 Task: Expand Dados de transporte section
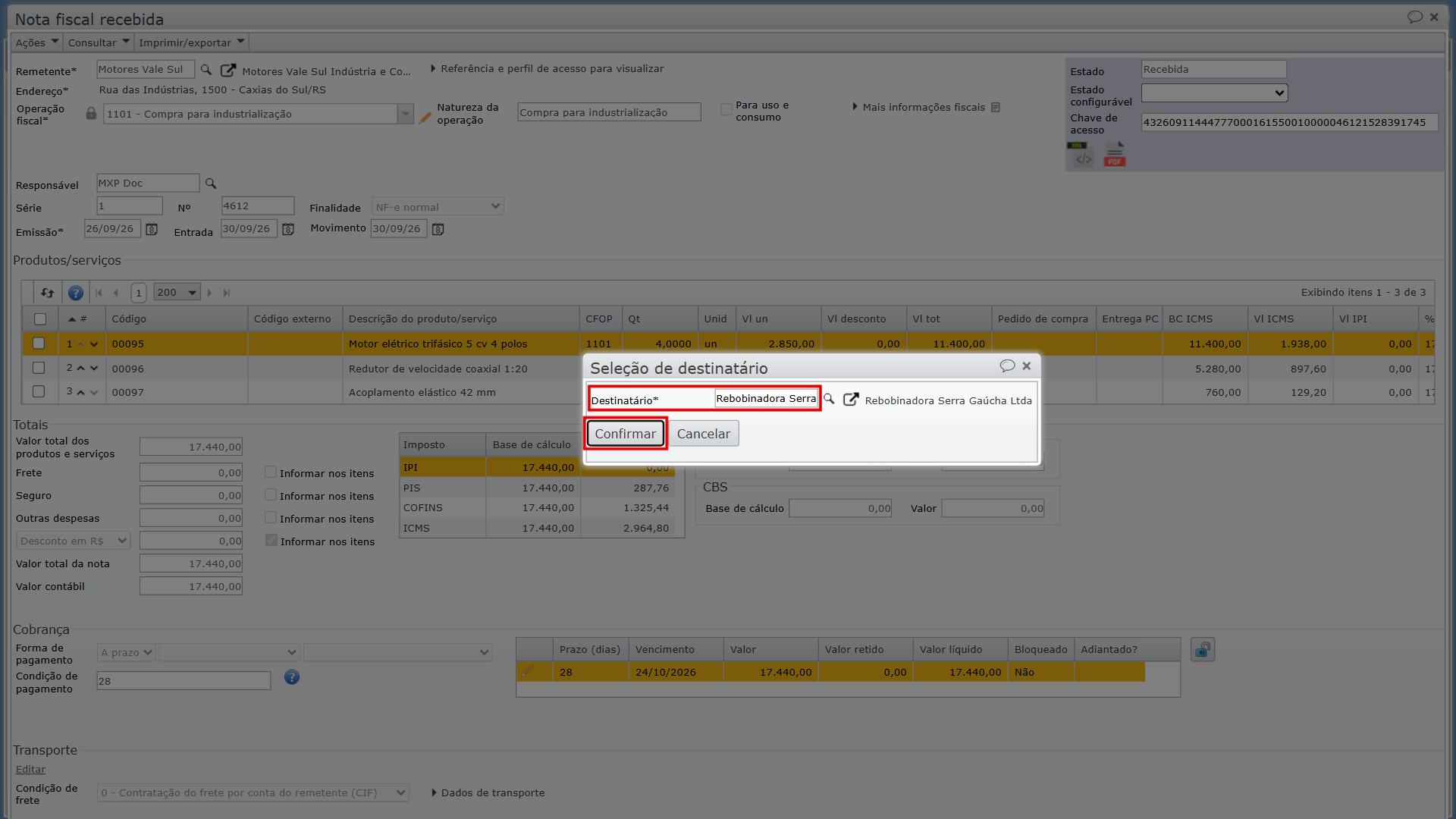pyautogui.click(x=488, y=793)
